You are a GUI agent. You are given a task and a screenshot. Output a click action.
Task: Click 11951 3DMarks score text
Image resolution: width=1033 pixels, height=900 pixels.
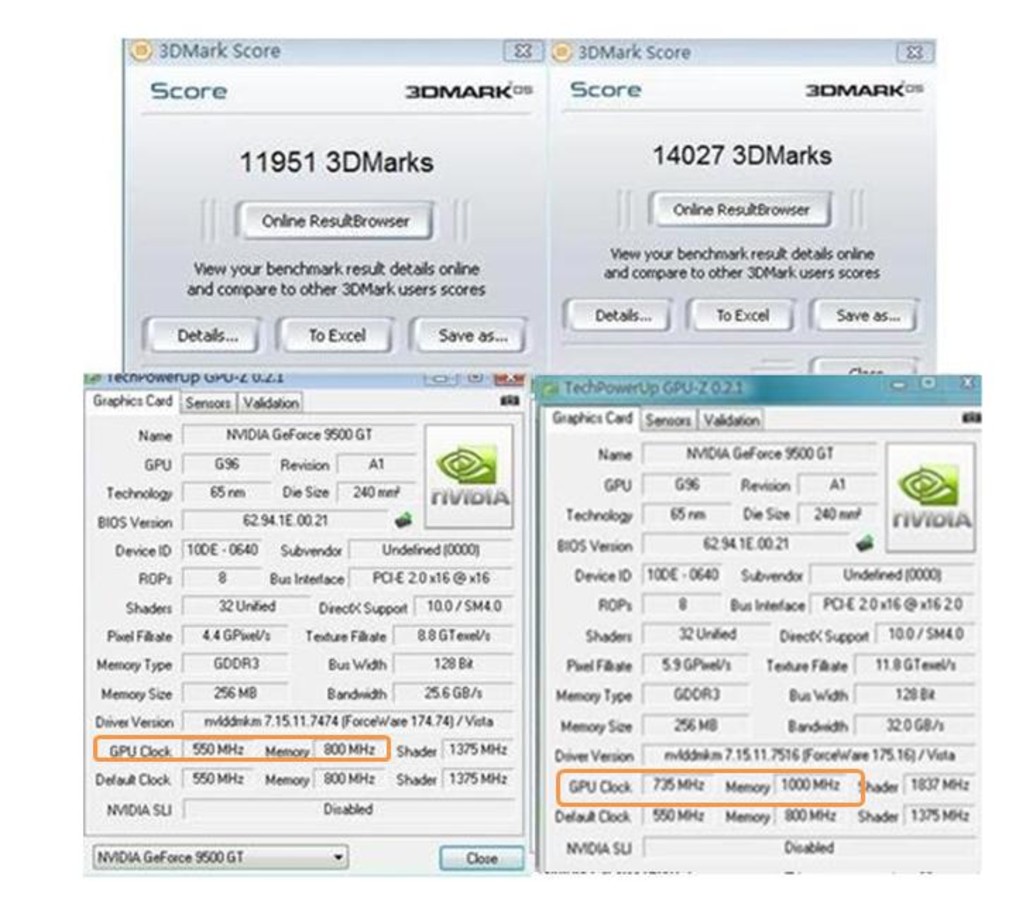point(336,162)
